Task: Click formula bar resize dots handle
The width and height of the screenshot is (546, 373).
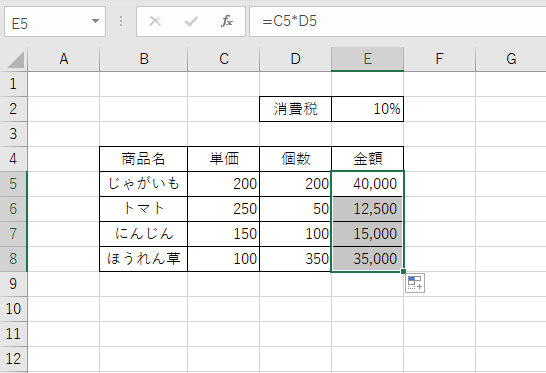Action: [121, 22]
